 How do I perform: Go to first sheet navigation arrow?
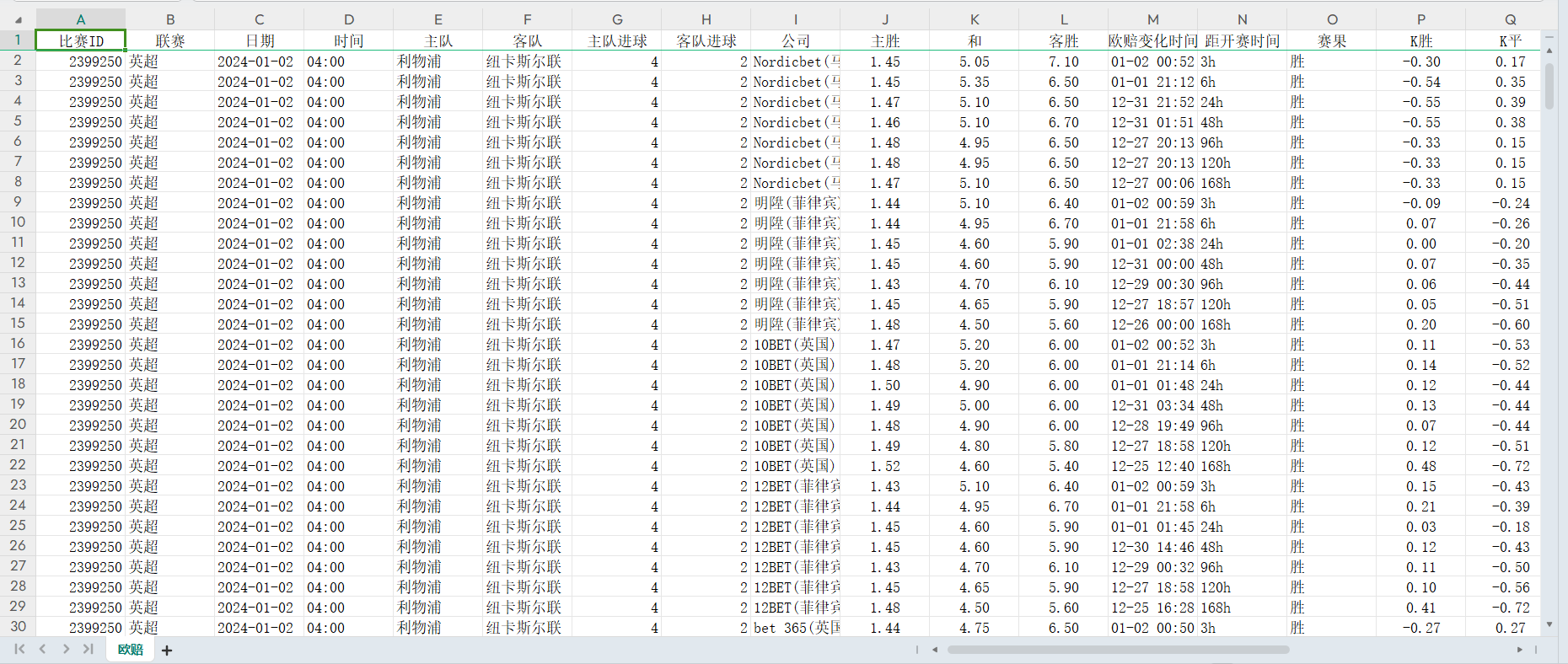point(19,649)
